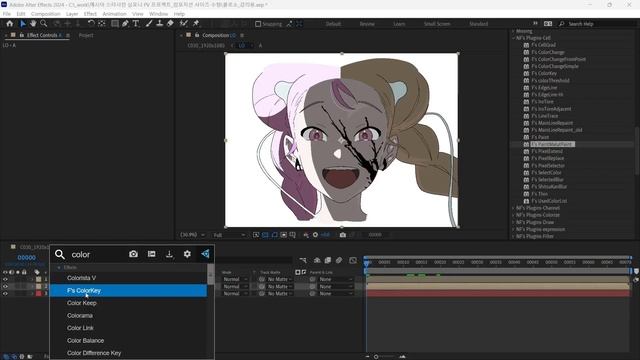Select the Brush tool
Image resolution: width=640 pixels, height=360 pixels.
pyautogui.click(x=149, y=24)
